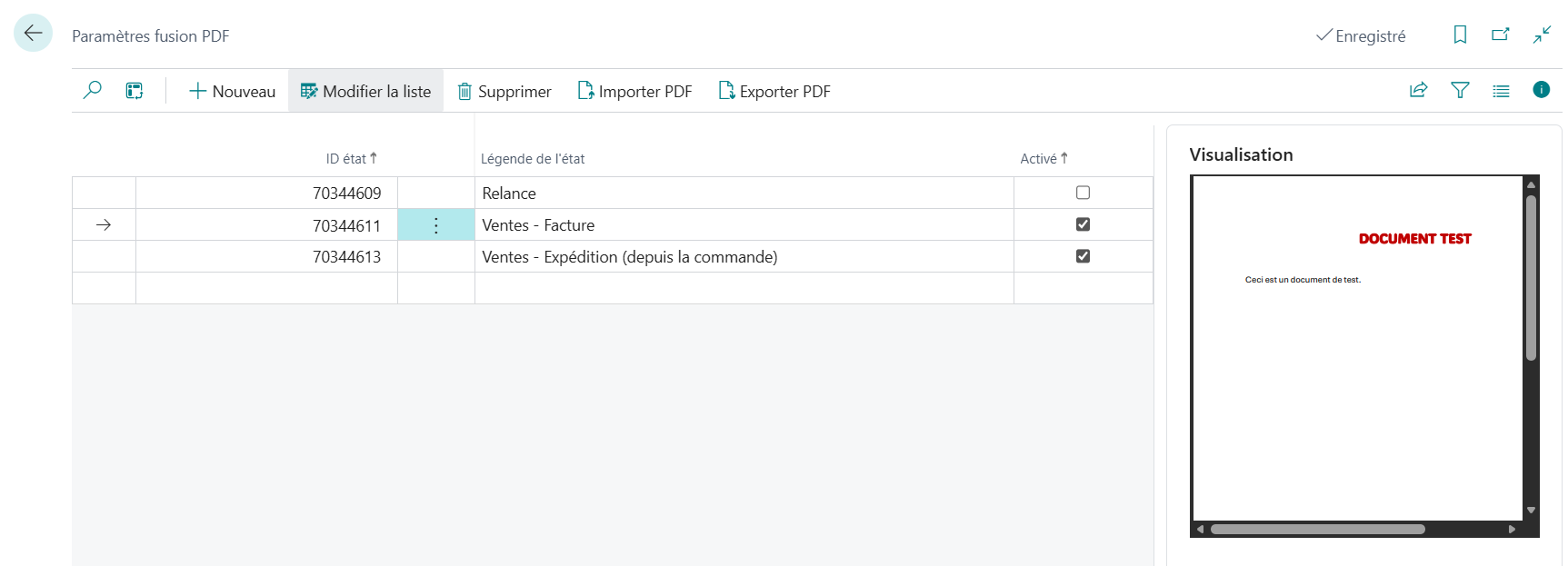The height and width of the screenshot is (566, 1568).
Task: Bookmark this page icon
Action: [1460, 35]
